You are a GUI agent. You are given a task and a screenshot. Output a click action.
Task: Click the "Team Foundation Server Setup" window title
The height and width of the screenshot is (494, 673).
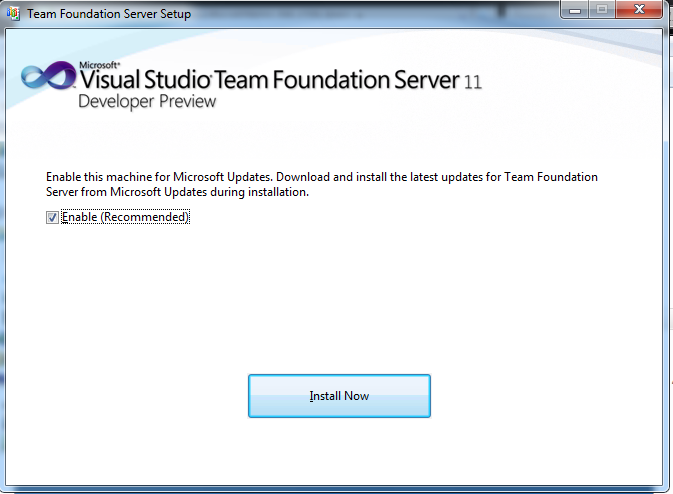click(108, 14)
